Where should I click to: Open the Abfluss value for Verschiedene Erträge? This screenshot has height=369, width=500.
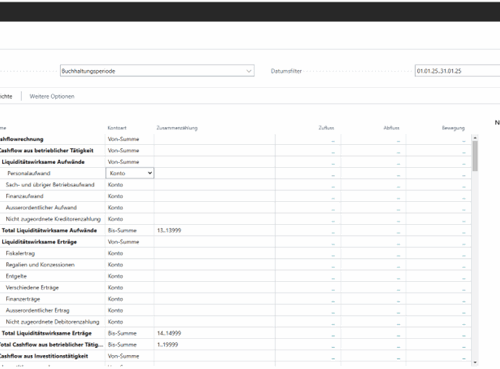398,289
